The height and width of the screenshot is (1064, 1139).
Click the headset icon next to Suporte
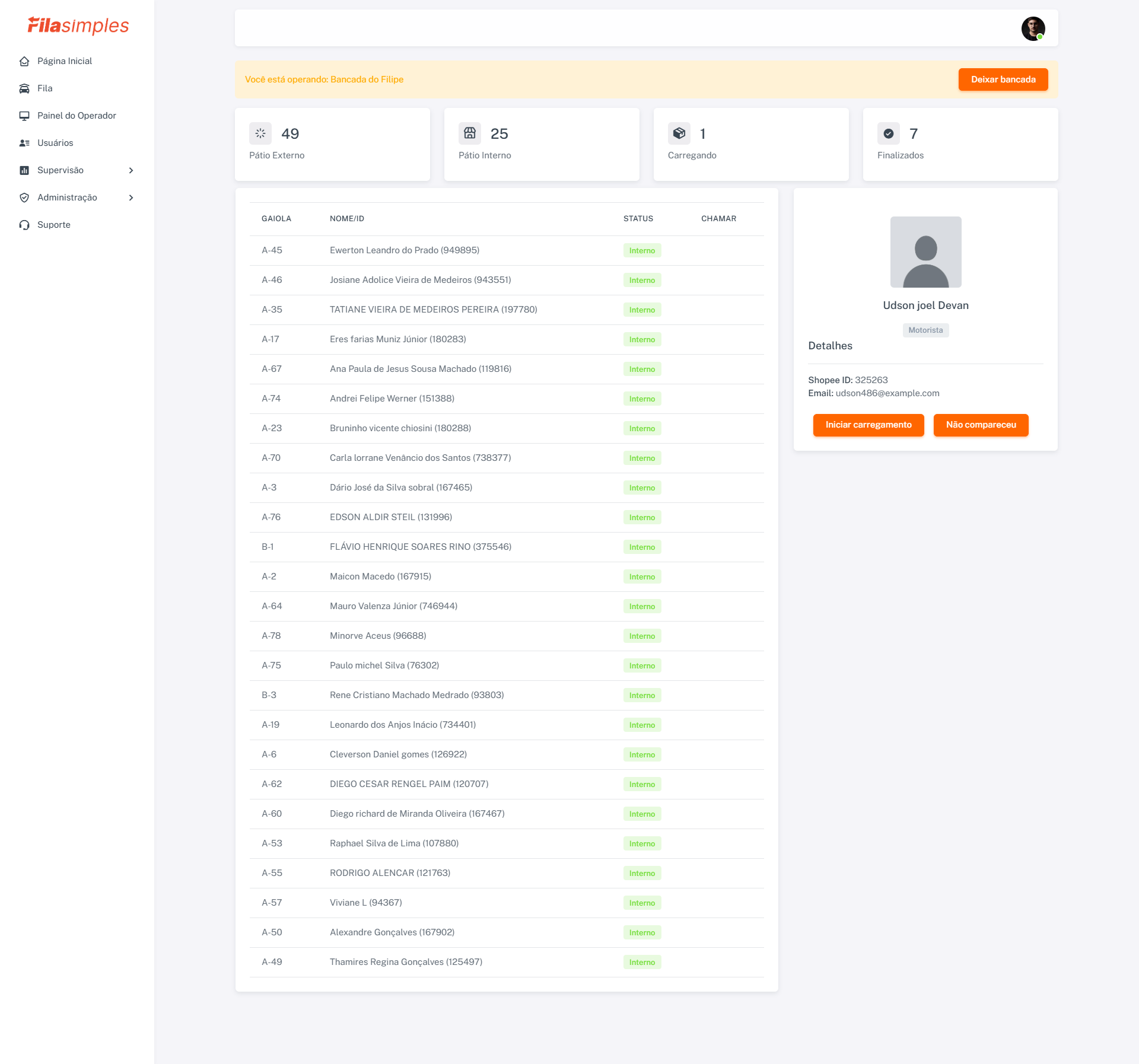coord(24,225)
